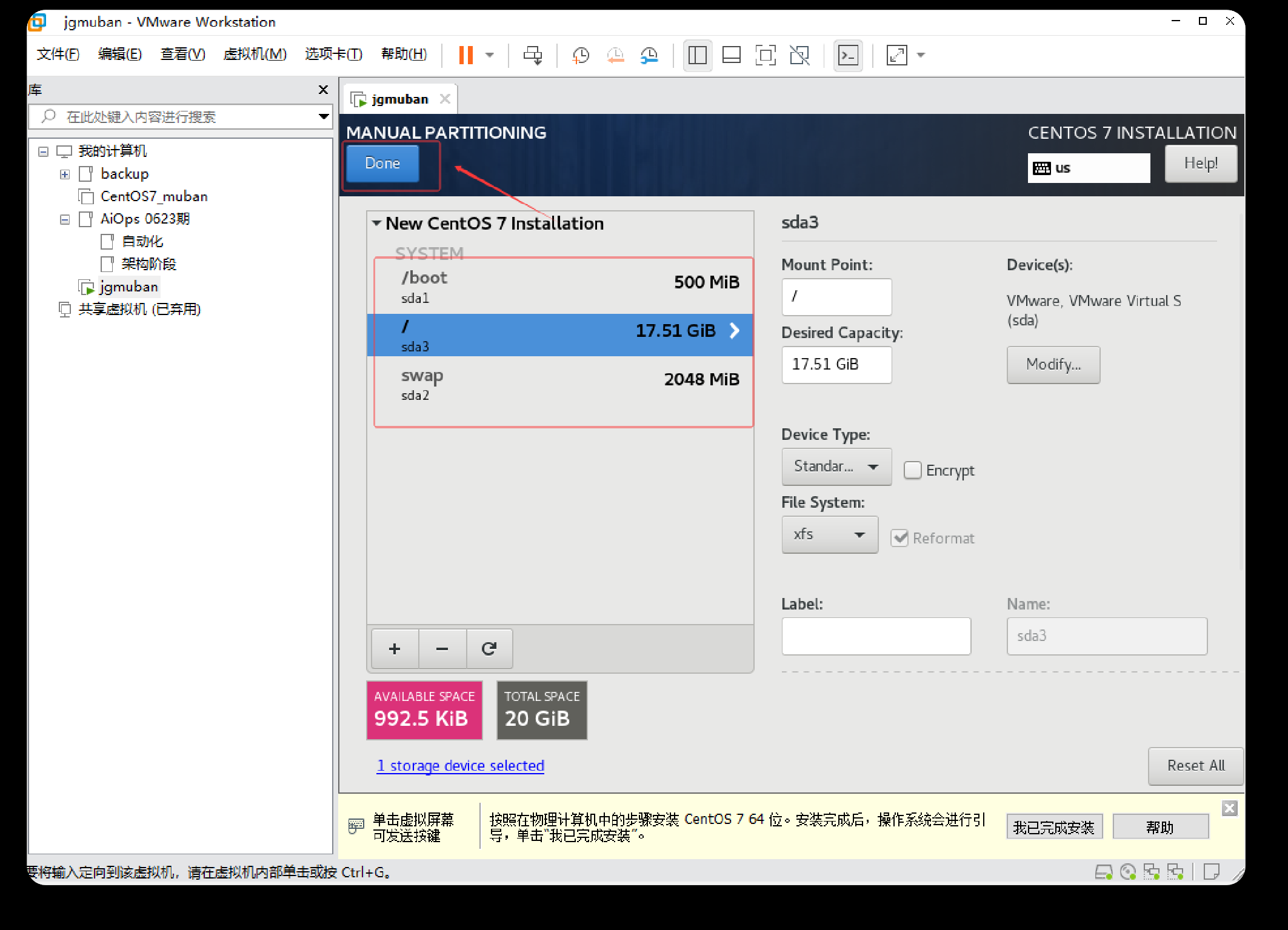Click the stretch guest display icon

point(896,55)
